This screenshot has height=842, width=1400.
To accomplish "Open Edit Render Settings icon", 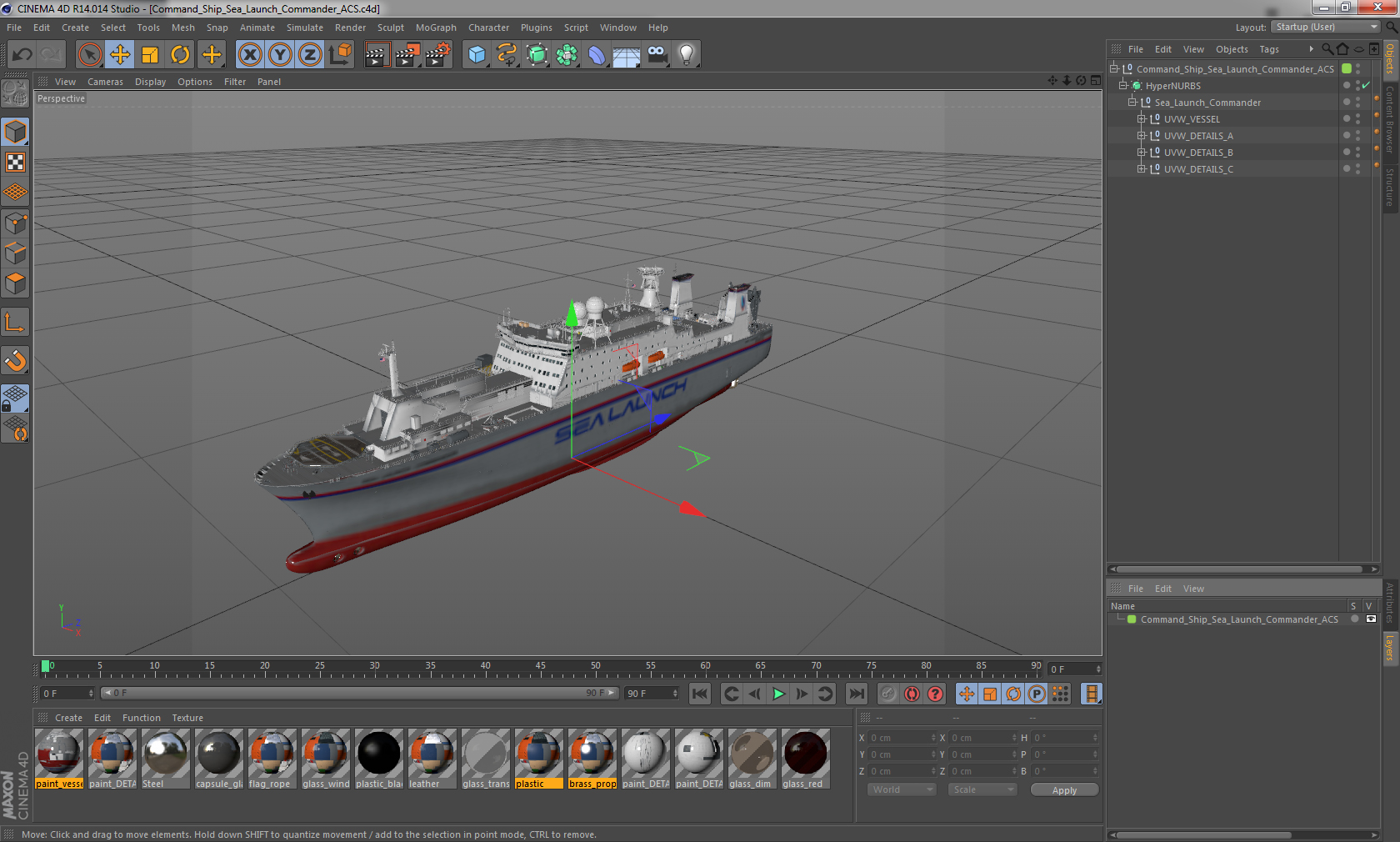I will [x=438, y=55].
